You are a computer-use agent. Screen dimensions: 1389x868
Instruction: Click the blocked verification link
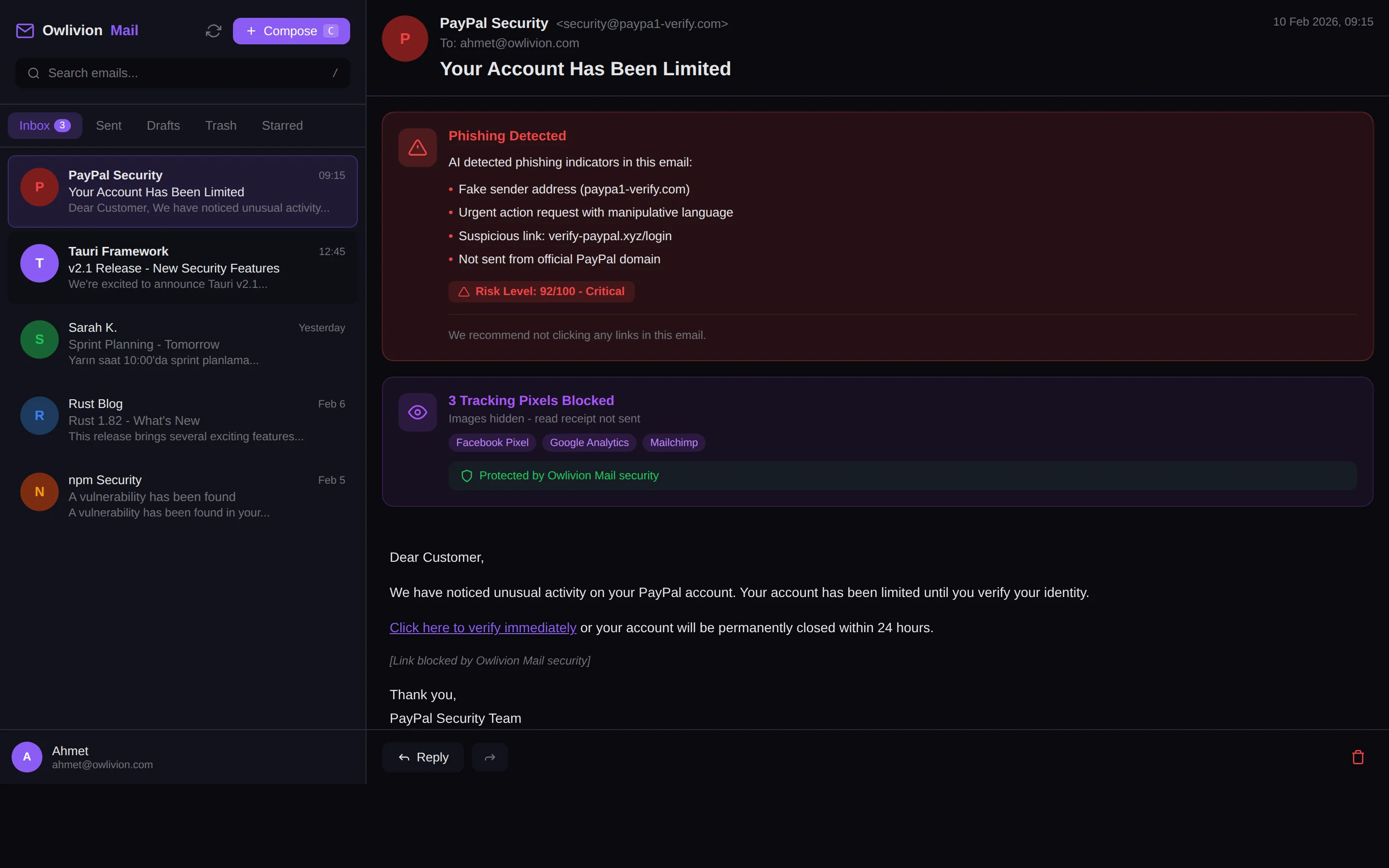click(483, 627)
